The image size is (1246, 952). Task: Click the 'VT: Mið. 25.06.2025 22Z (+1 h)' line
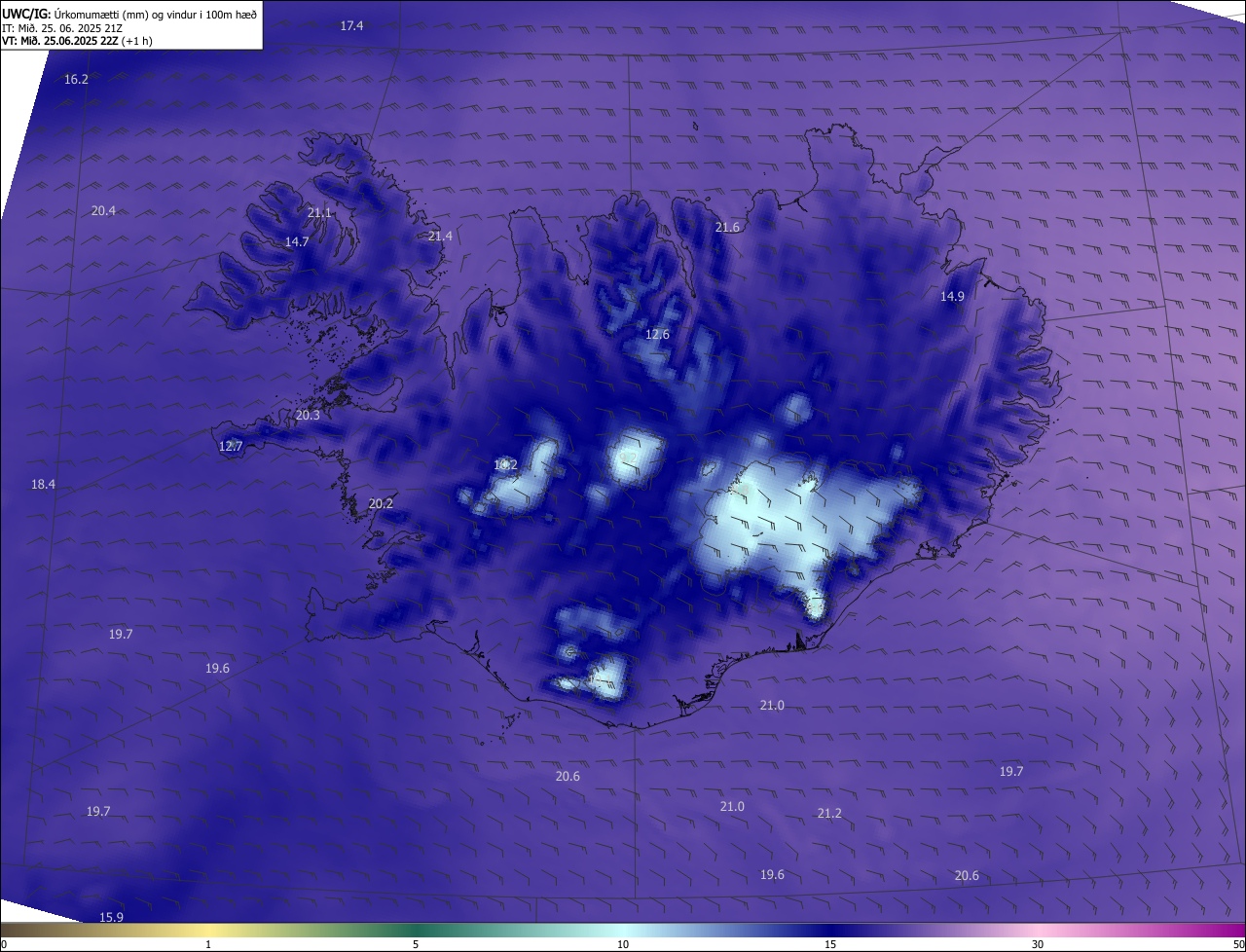point(77,41)
